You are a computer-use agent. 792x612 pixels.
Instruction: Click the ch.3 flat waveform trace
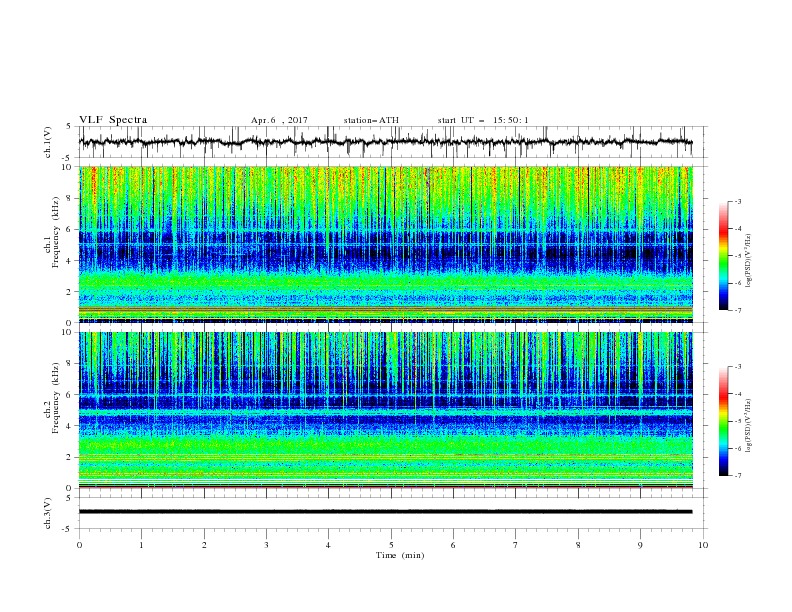[x=385, y=512]
